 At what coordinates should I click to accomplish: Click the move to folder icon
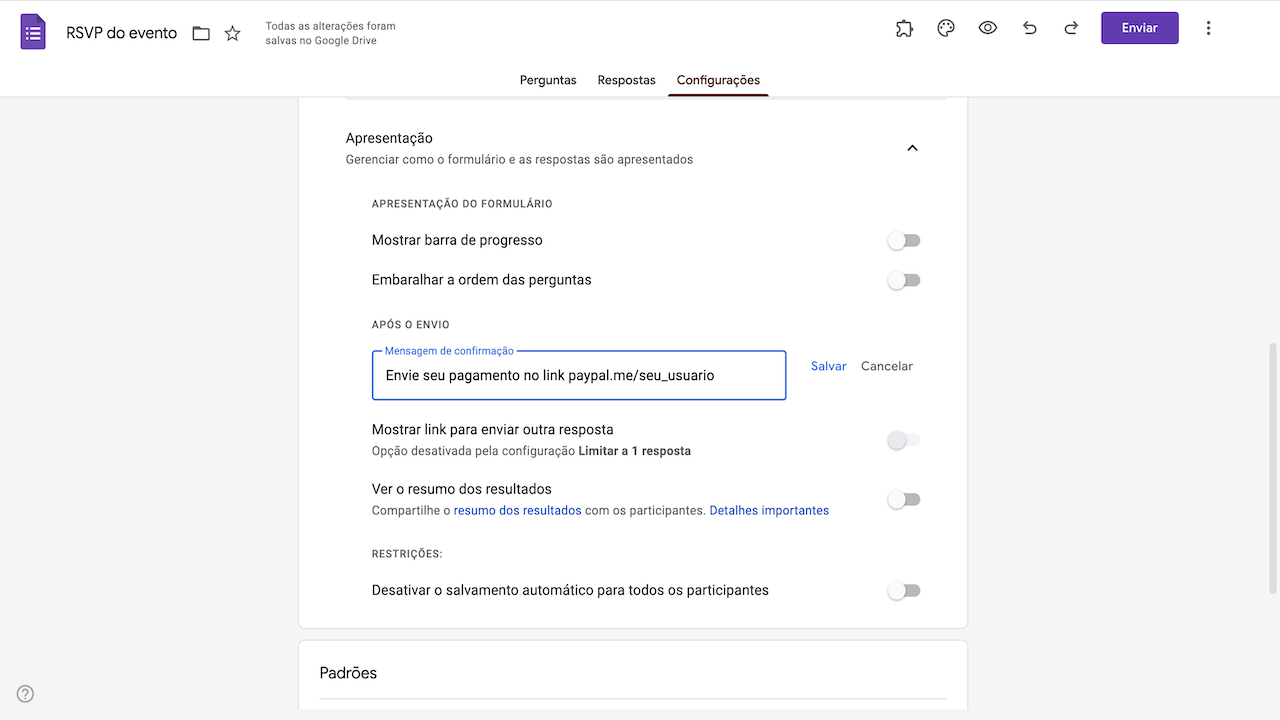pos(201,33)
